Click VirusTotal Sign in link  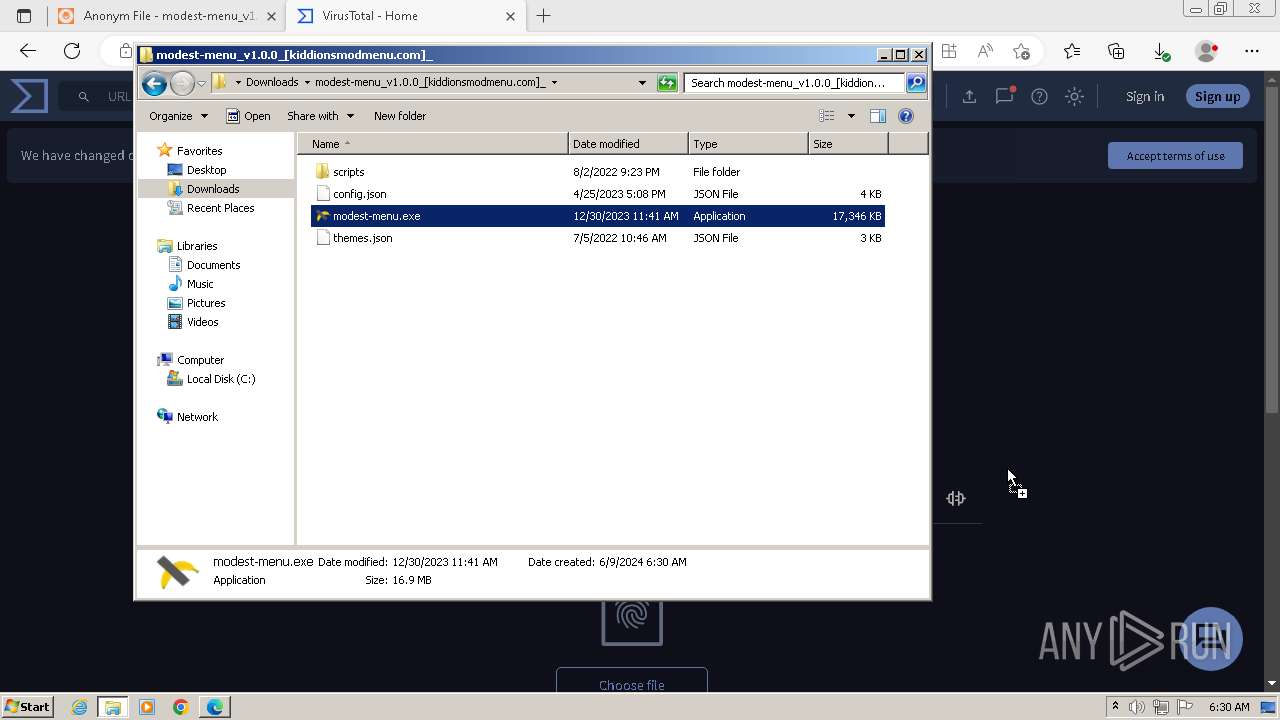(1145, 97)
